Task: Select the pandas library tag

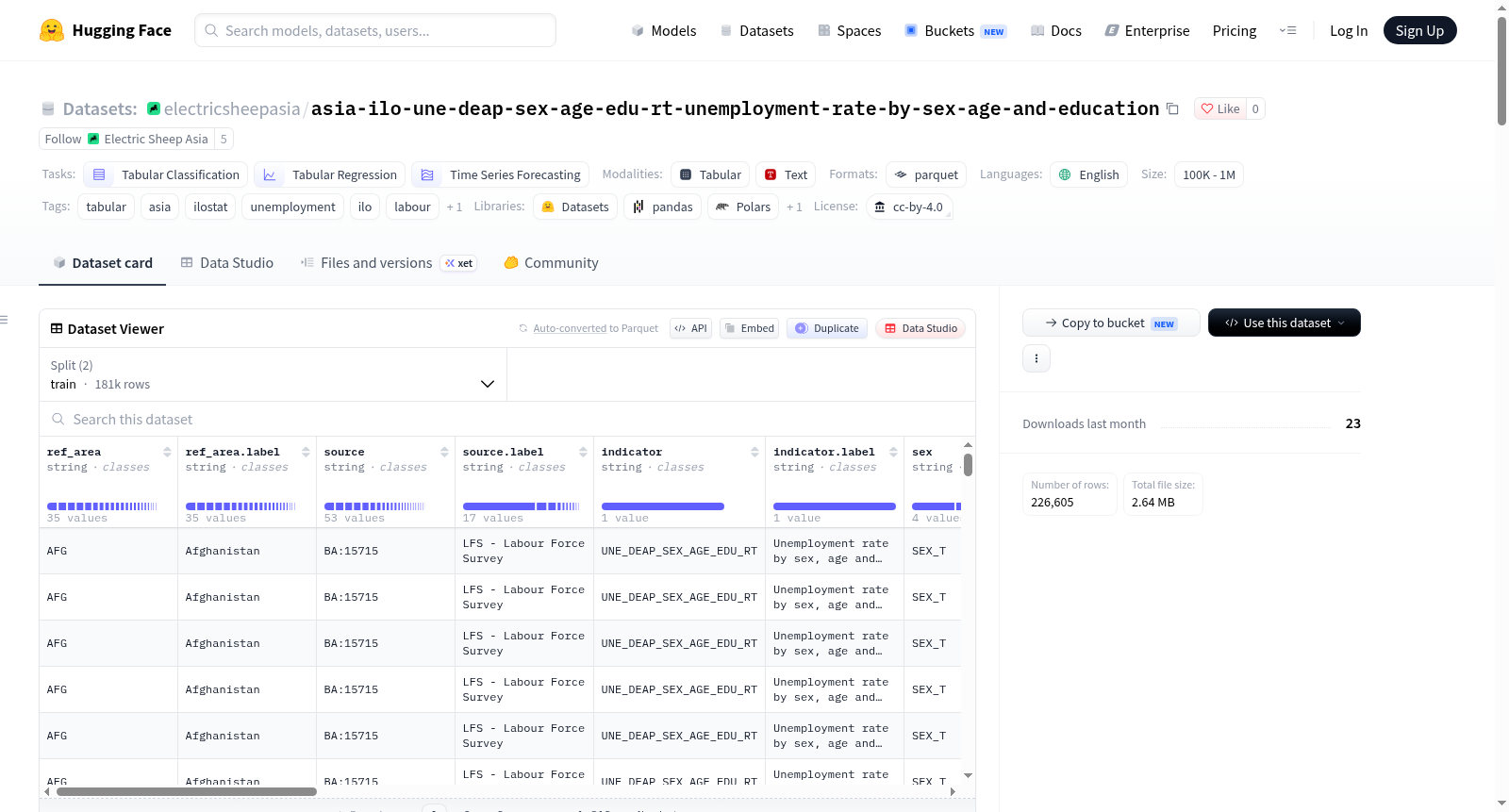Action: 662,207
